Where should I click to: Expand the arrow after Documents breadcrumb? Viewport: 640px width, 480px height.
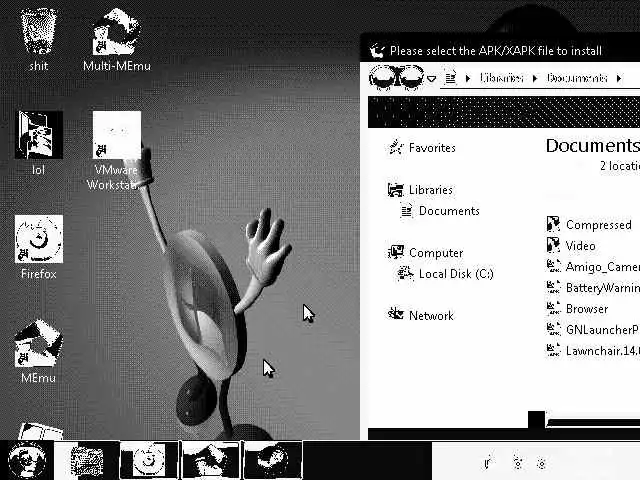(619, 78)
